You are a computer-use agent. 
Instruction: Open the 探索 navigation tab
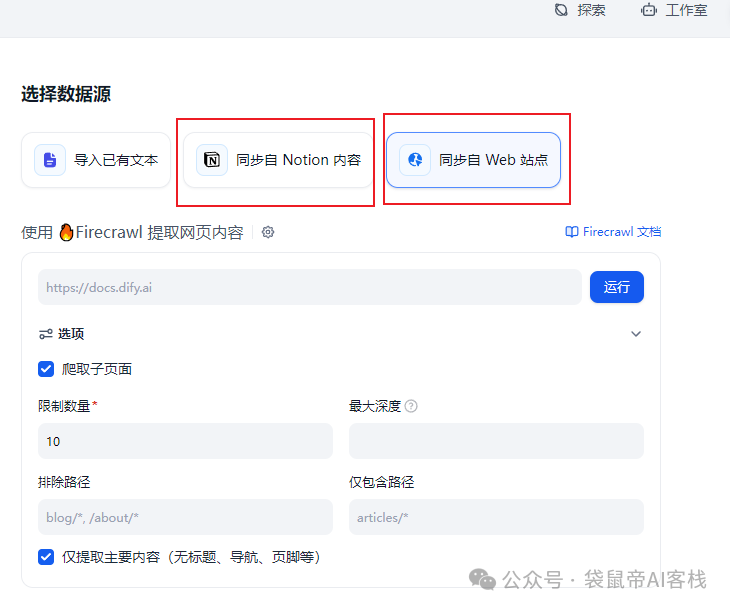(591, 10)
